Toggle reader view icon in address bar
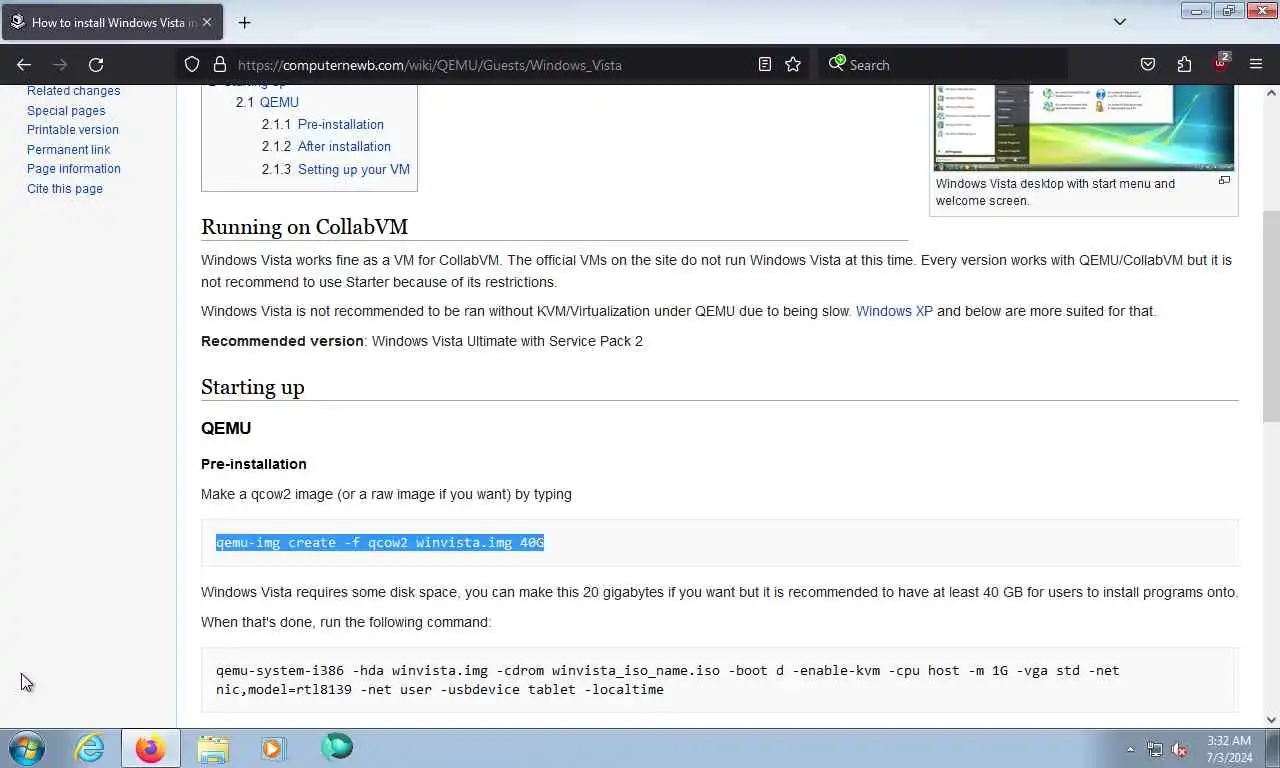This screenshot has height=768, width=1280. click(x=765, y=65)
